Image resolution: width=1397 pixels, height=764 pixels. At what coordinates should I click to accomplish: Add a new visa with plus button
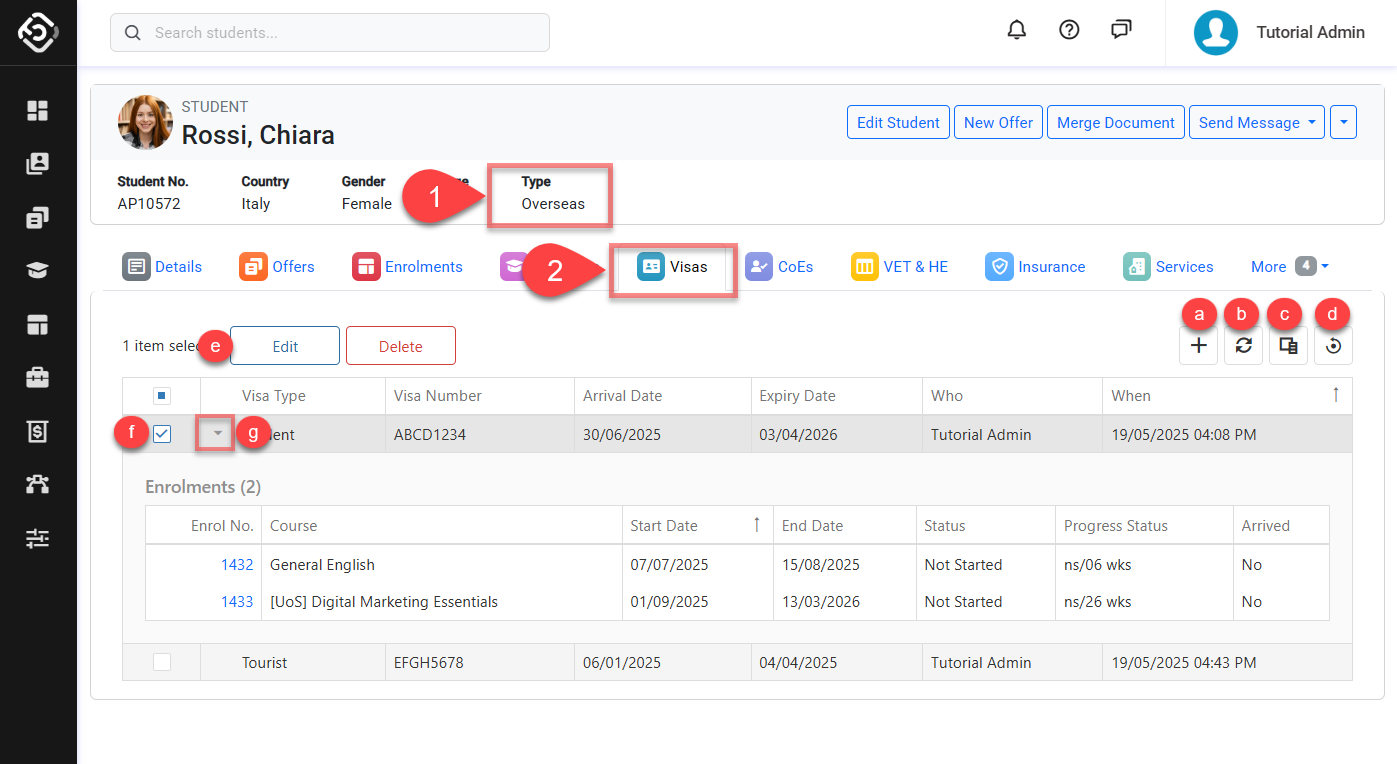pos(1199,346)
